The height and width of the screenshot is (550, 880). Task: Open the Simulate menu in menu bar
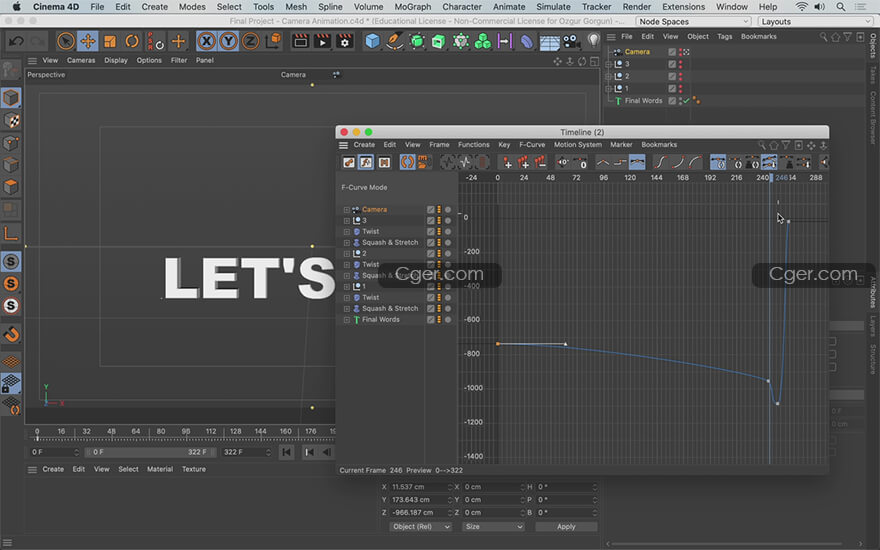pos(553,7)
